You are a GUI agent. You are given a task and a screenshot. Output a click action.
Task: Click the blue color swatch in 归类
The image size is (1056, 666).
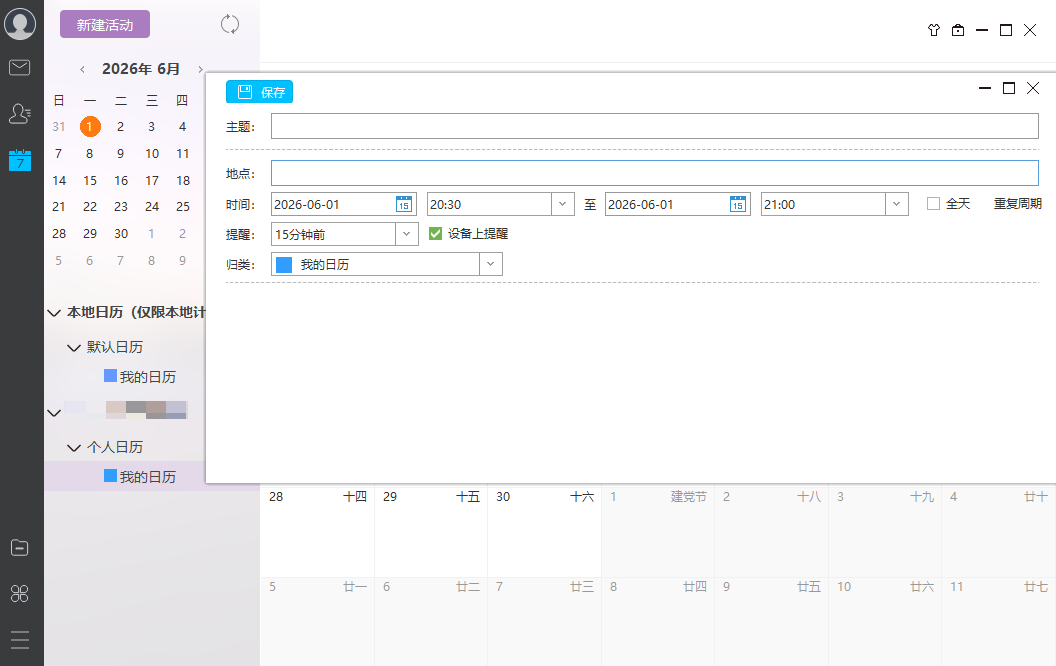point(284,265)
